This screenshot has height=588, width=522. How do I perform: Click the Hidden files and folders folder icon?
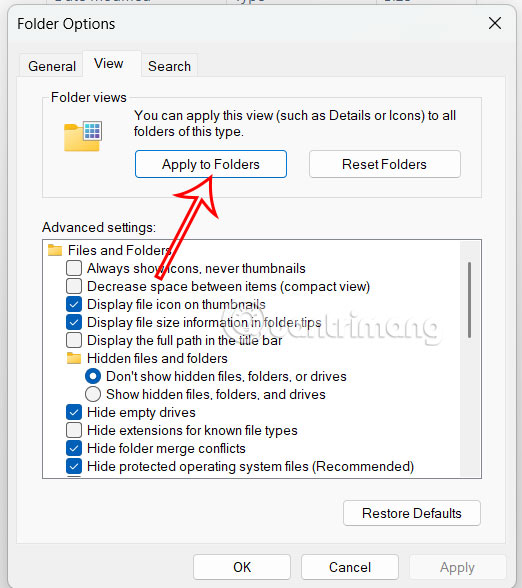tap(74, 358)
